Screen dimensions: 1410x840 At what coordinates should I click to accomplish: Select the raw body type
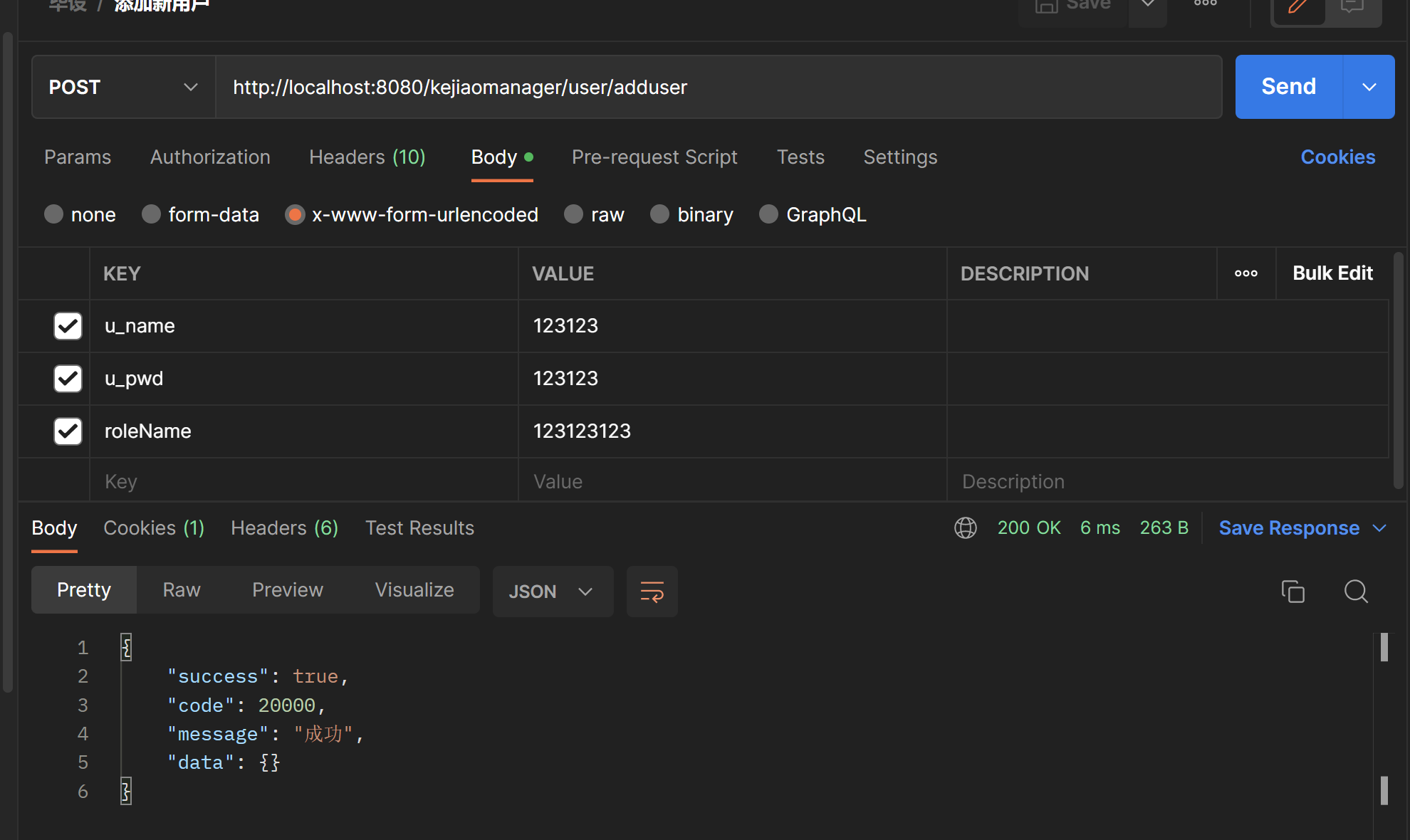(594, 214)
